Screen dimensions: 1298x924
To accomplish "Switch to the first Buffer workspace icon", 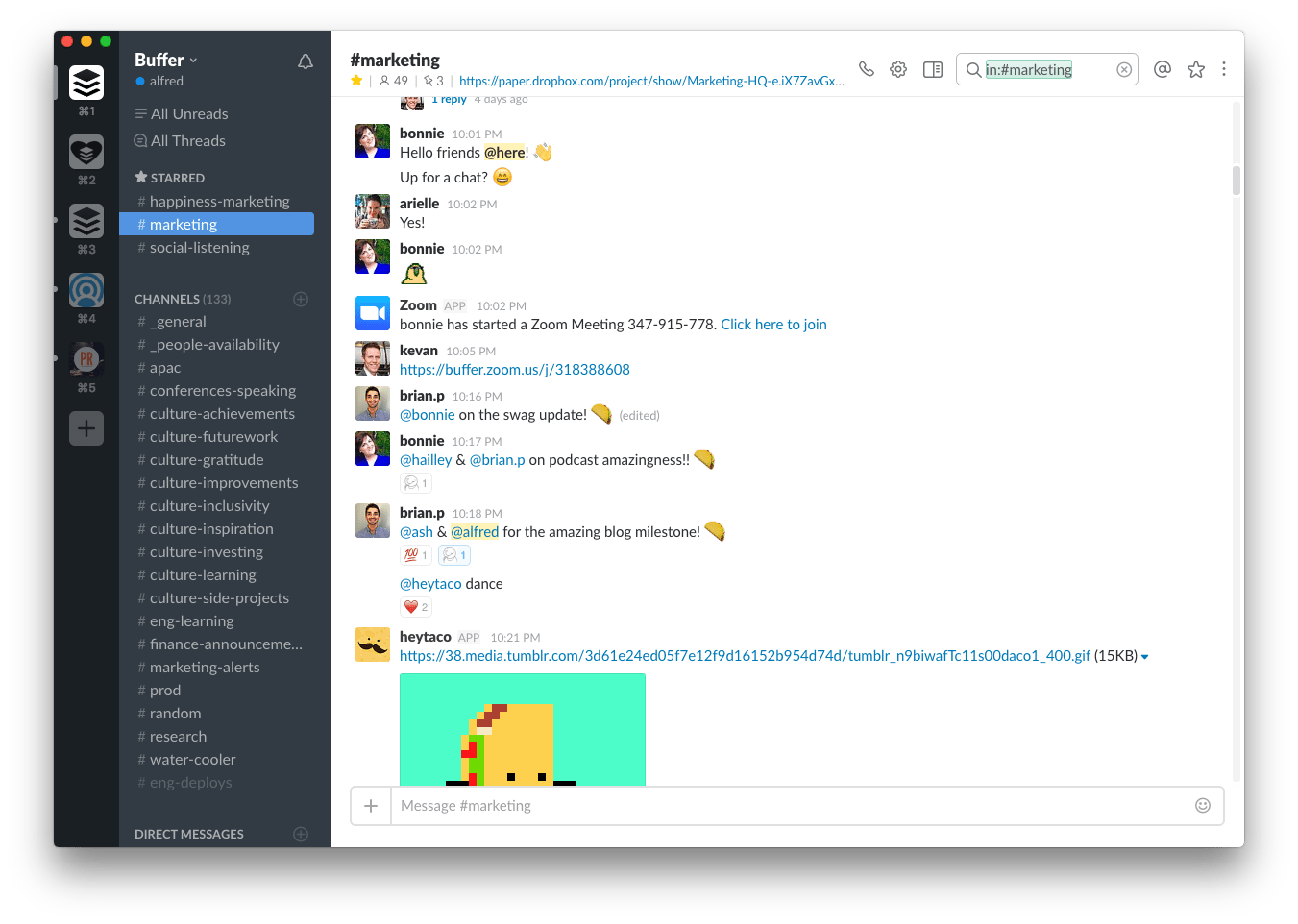I will [x=86, y=84].
